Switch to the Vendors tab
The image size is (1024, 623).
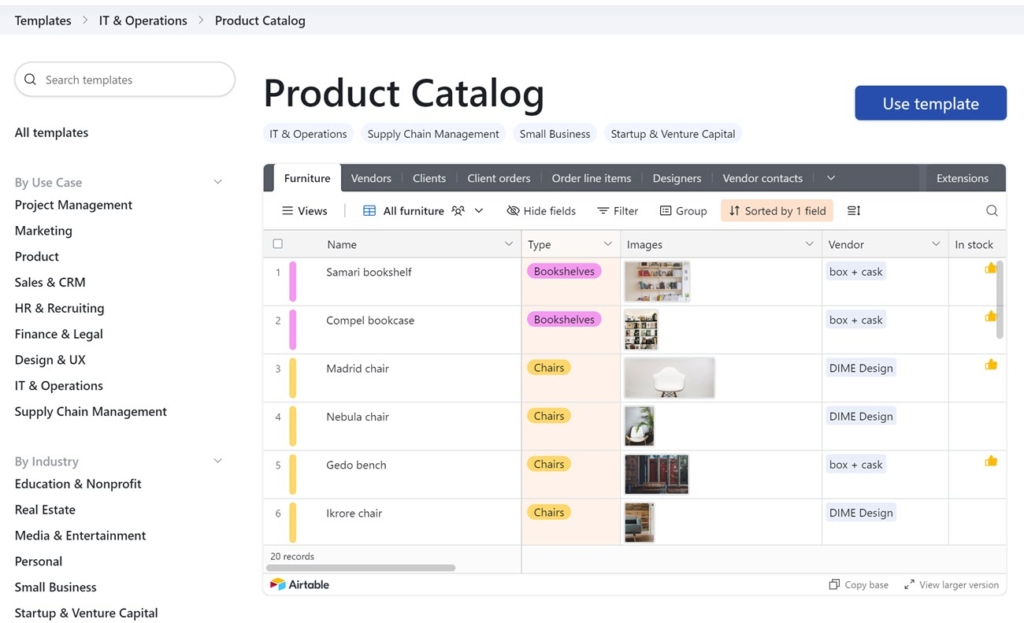pos(371,178)
